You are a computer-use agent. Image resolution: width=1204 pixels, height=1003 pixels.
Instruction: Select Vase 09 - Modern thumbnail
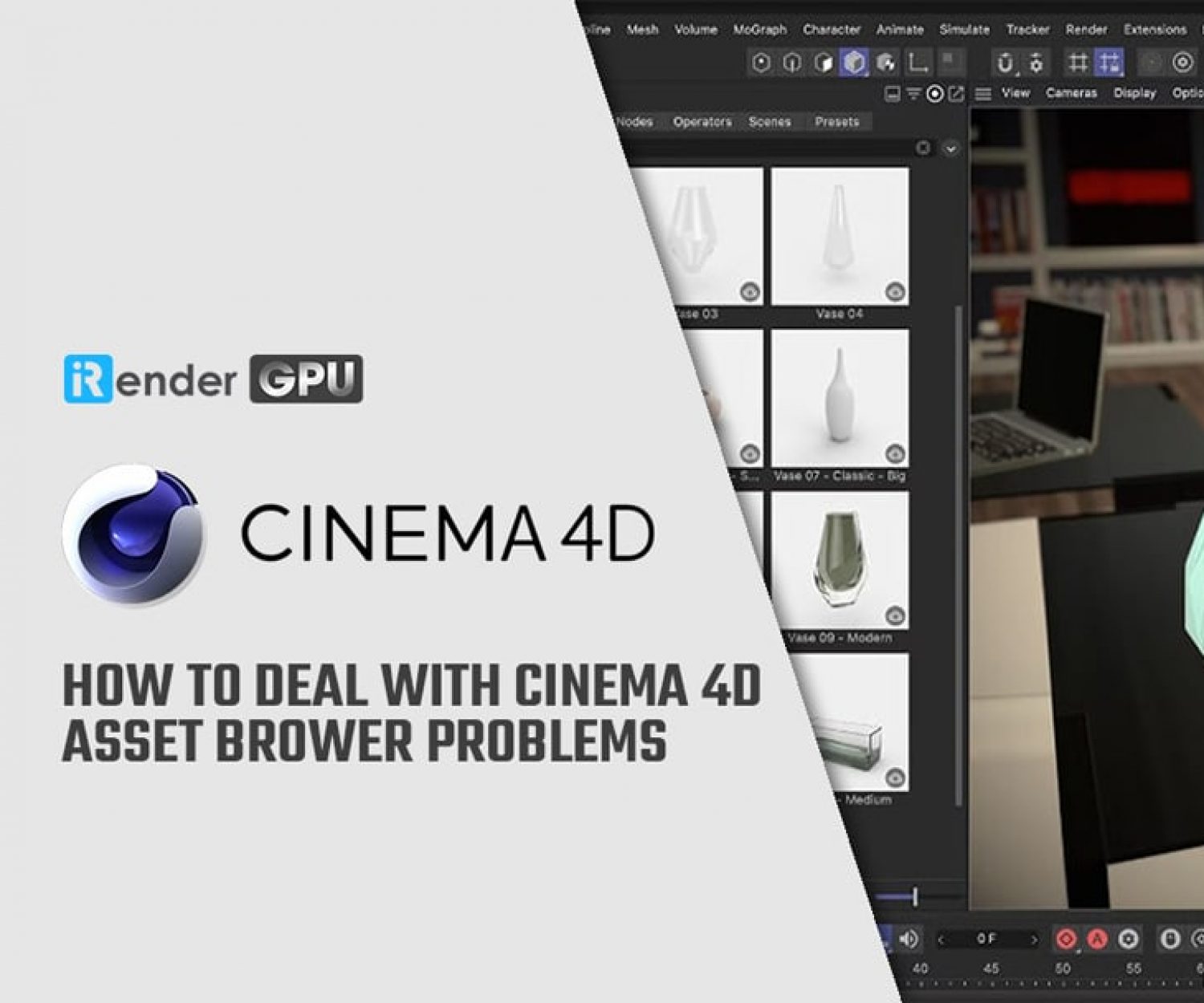pyautogui.click(x=840, y=560)
